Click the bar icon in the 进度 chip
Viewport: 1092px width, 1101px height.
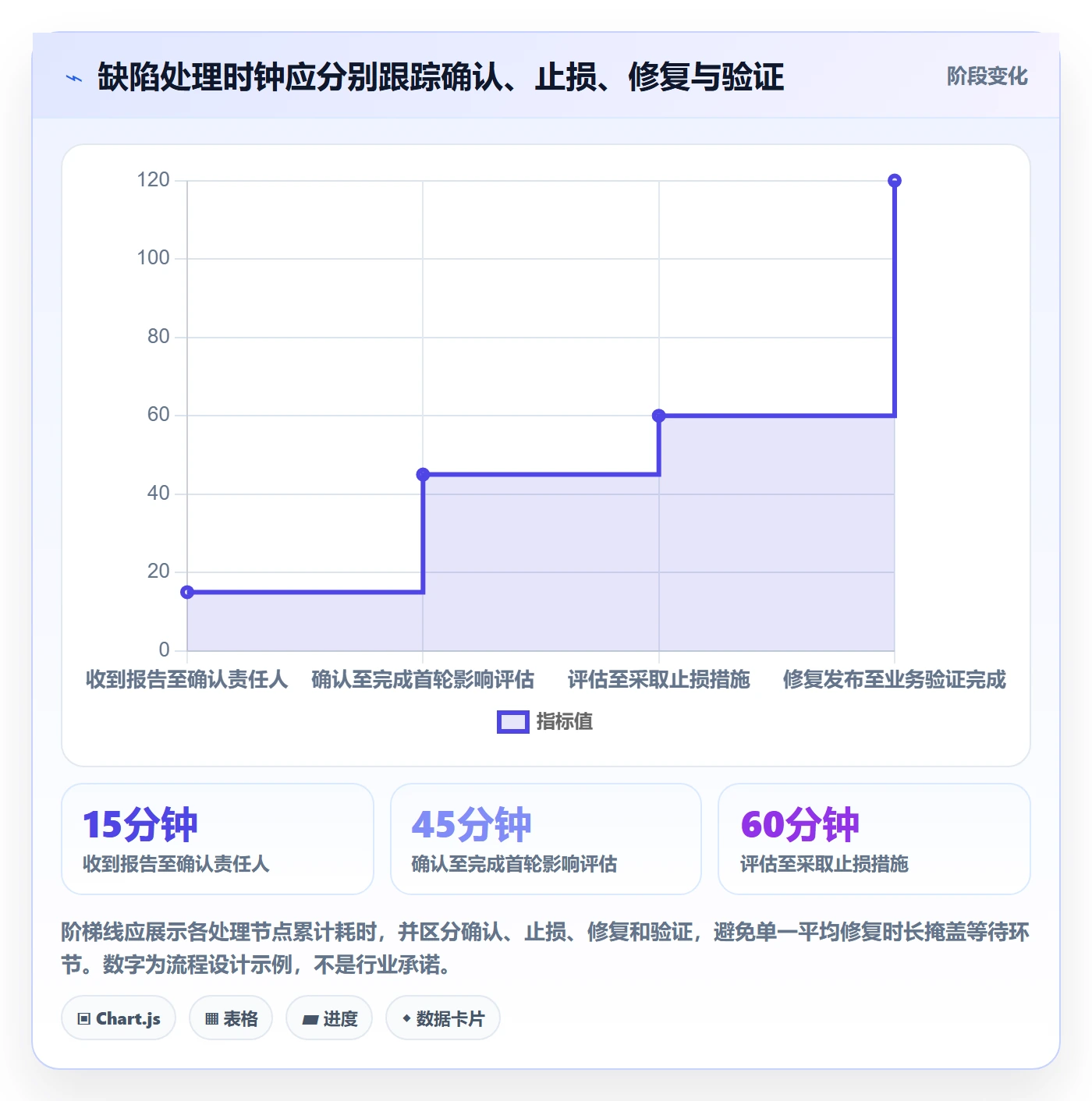310,1019
